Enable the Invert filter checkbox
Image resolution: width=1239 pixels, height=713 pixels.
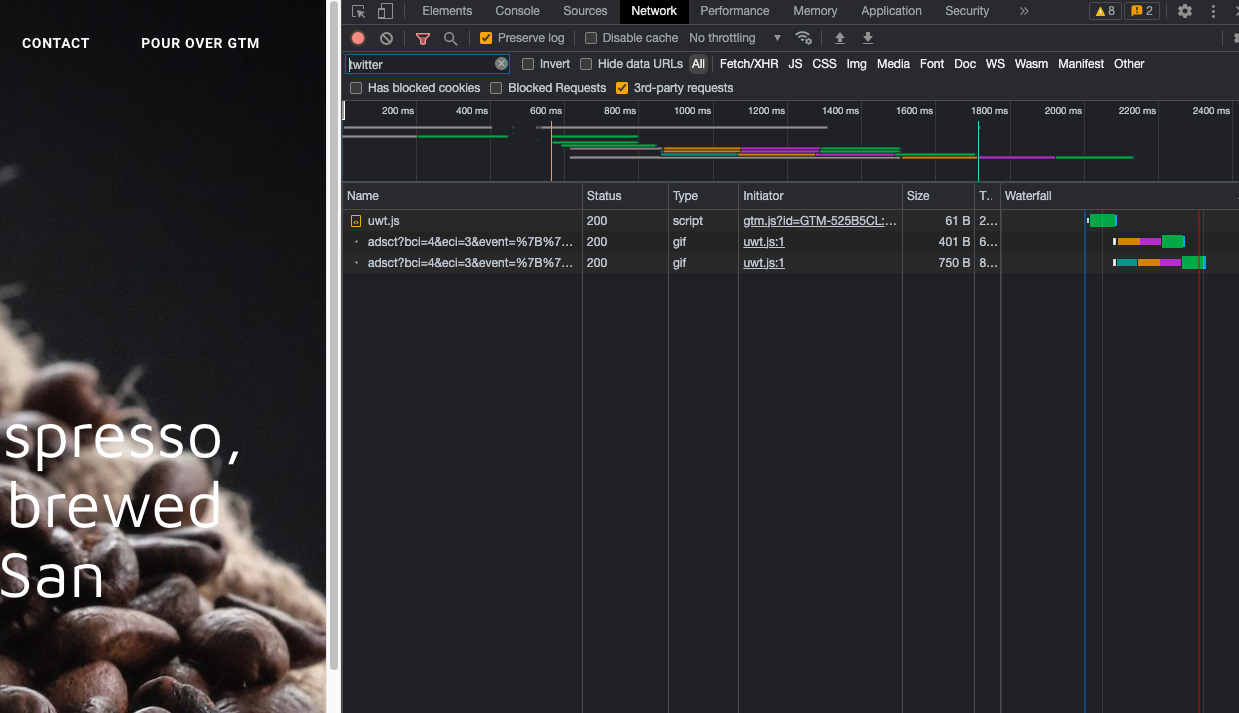click(528, 64)
